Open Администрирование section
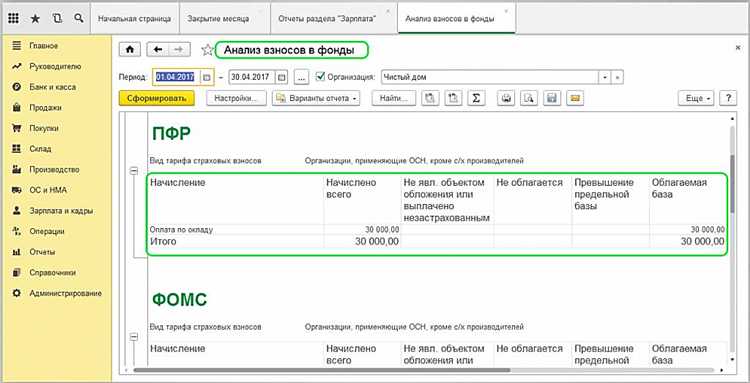750x383 pixels. (x=66, y=293)
